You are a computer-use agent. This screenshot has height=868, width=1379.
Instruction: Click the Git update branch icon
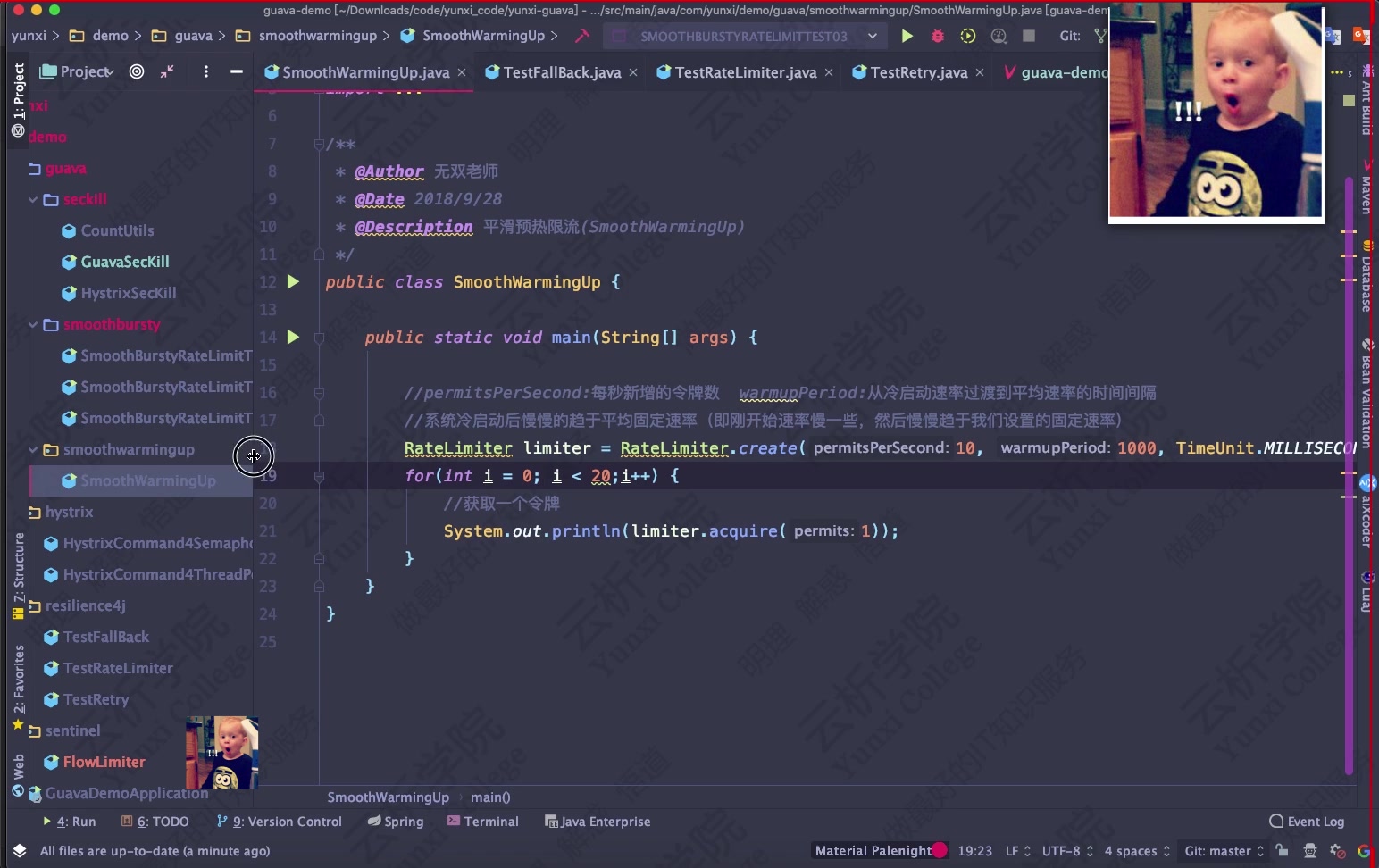(1100, 36)
